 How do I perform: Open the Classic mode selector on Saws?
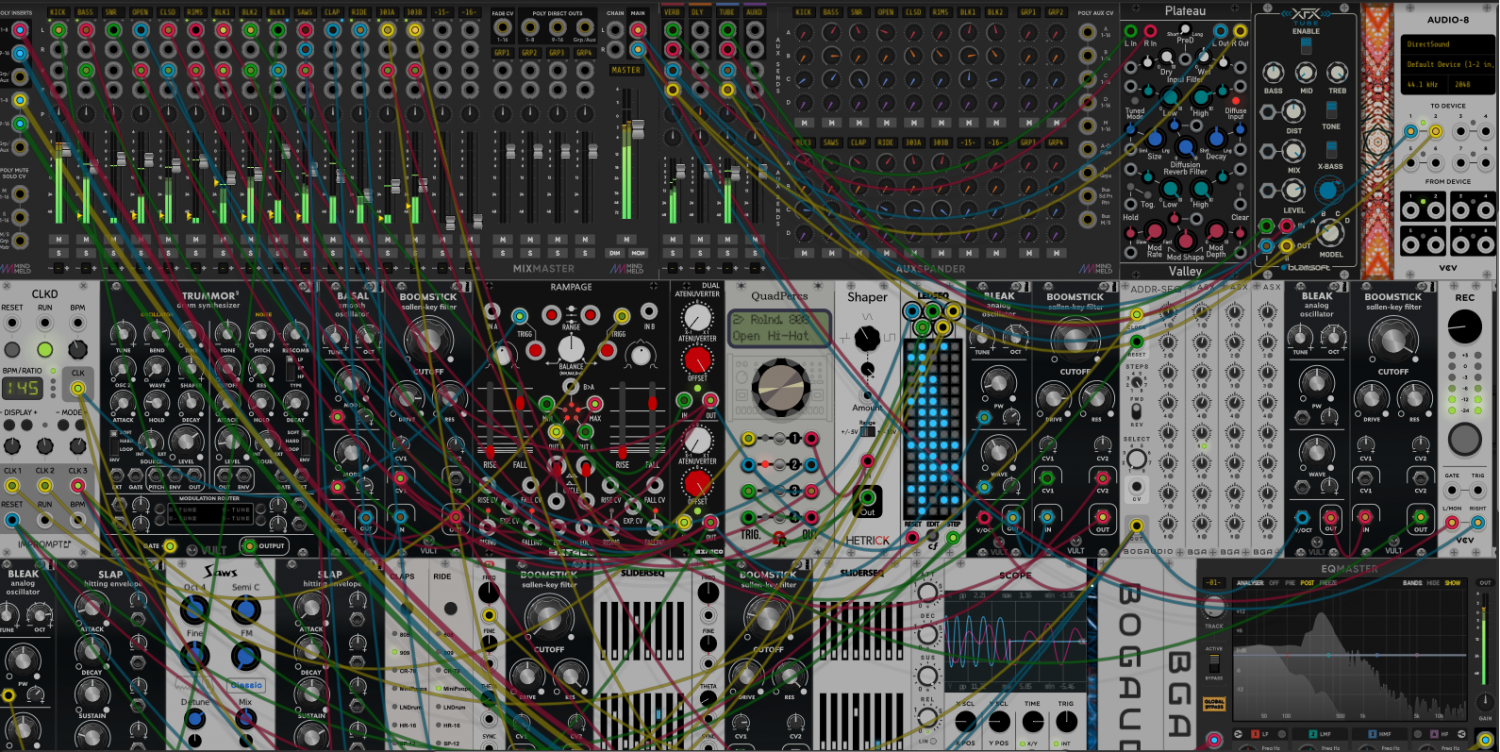click(x=245, y=685)
